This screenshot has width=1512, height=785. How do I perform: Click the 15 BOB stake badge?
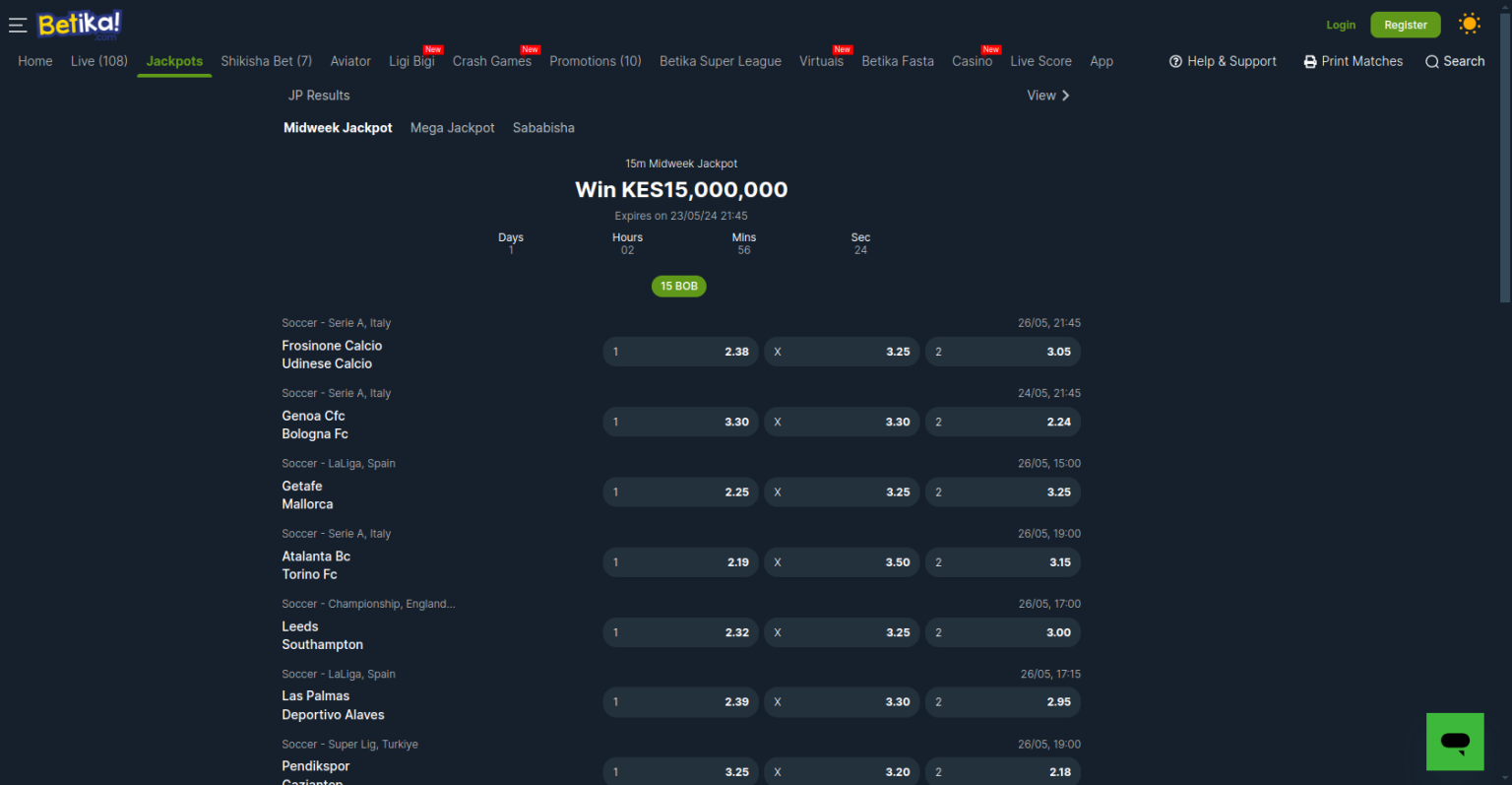click(679, 286)
